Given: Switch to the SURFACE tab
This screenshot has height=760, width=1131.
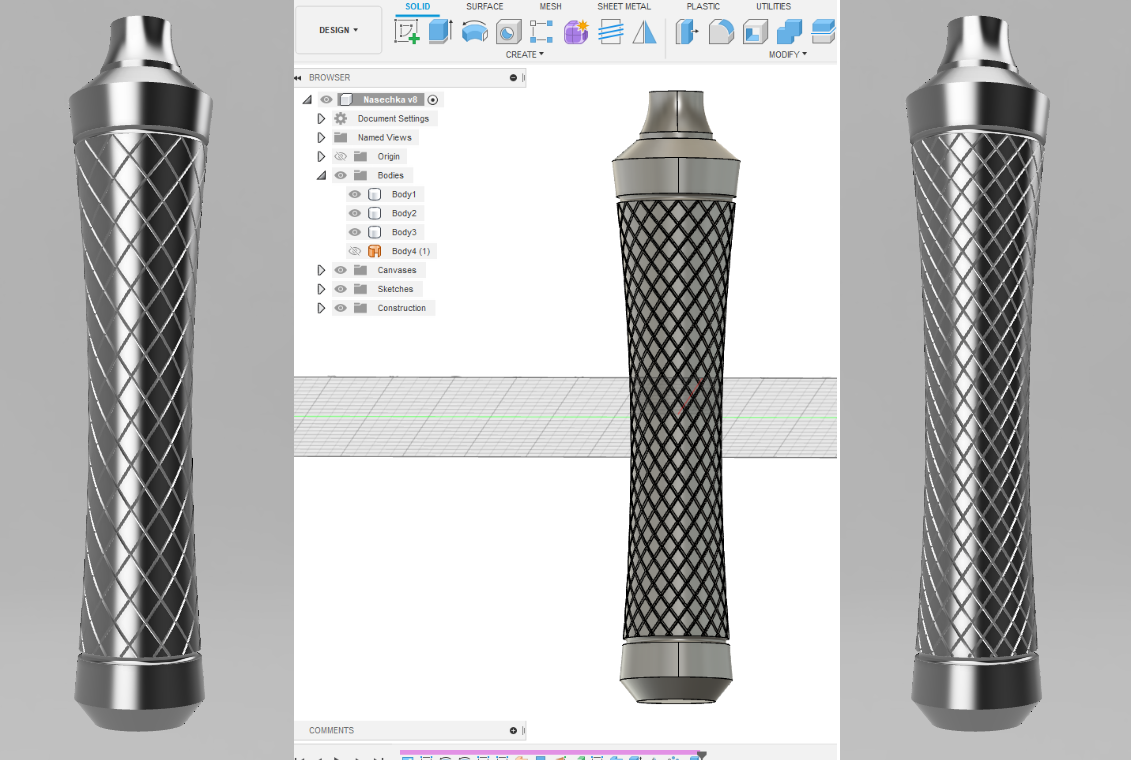Looking at the screenshot, I should pyautogui.click(x=485, y=6).
